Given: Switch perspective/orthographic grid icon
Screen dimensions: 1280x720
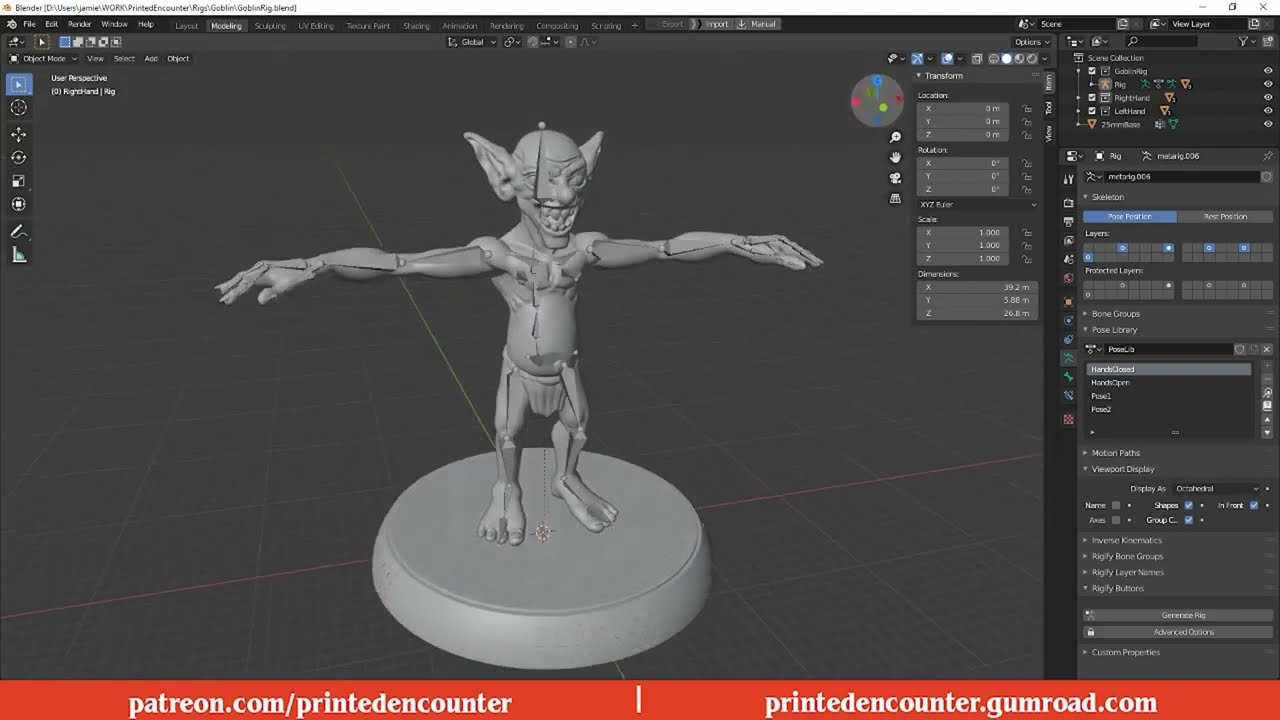Looking at the screenshot, I should 895,198.
